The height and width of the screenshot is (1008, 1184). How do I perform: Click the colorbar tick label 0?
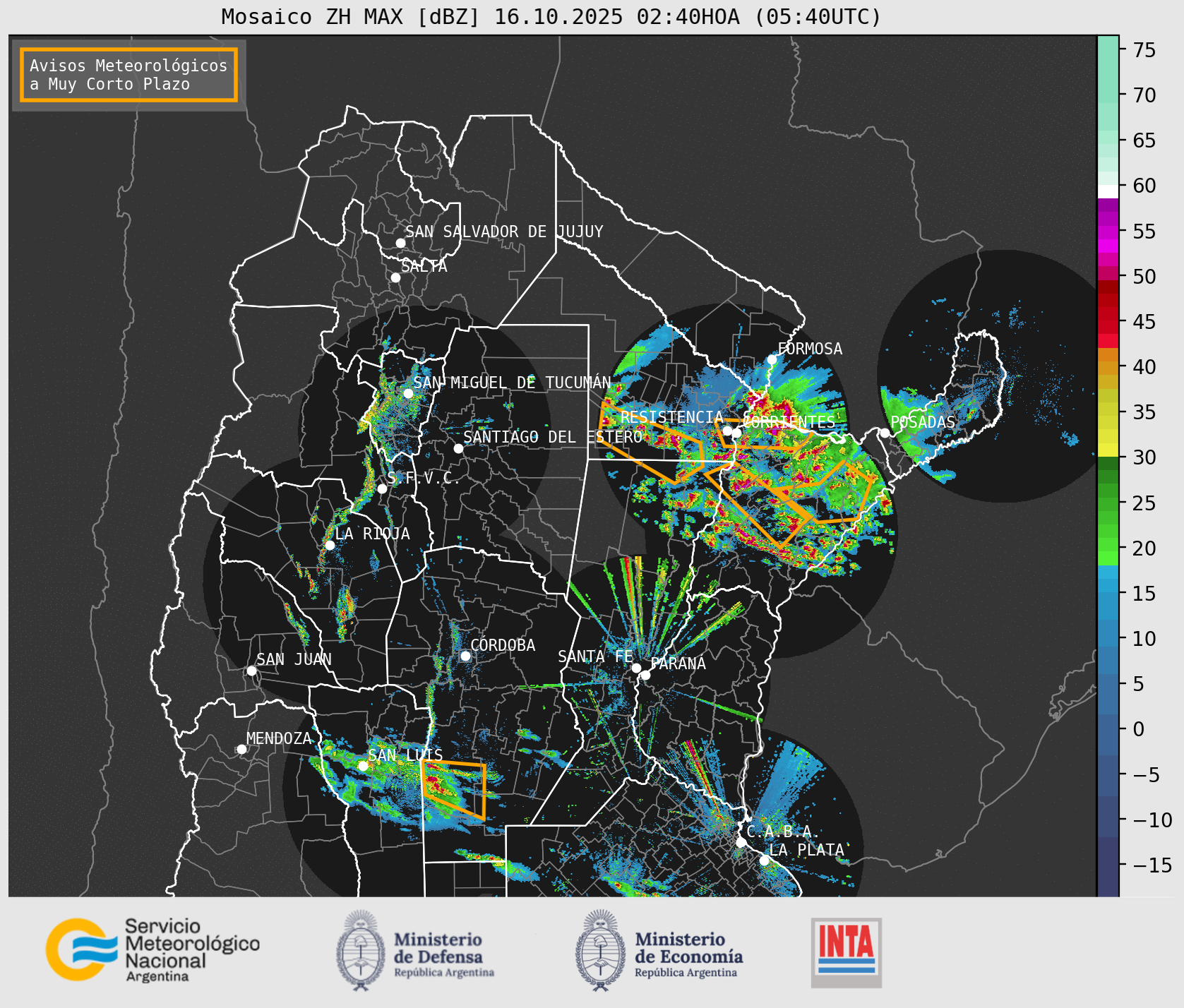(1139, 728)
